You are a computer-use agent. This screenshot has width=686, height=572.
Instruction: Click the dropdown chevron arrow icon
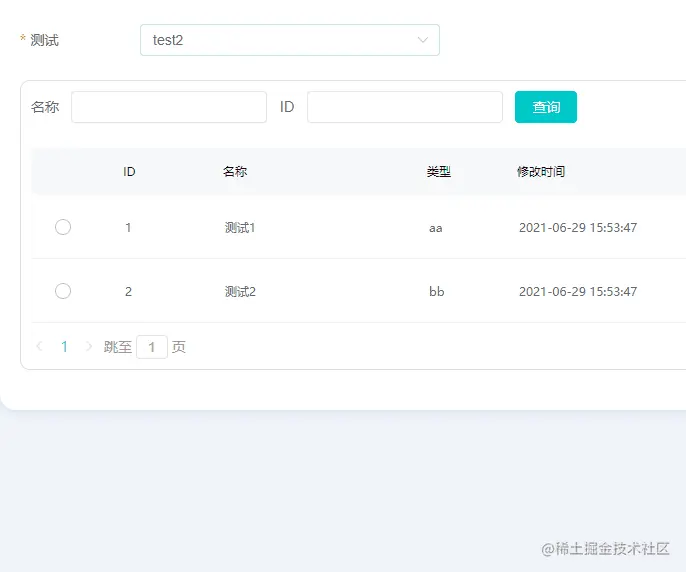pyautogui.click(x=423, y=40)
